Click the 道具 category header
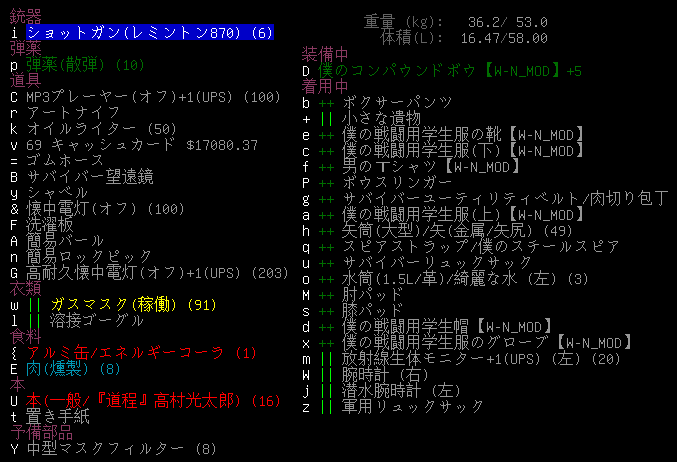This screenshot has width=677, height=462. click(x=25, y=81)
